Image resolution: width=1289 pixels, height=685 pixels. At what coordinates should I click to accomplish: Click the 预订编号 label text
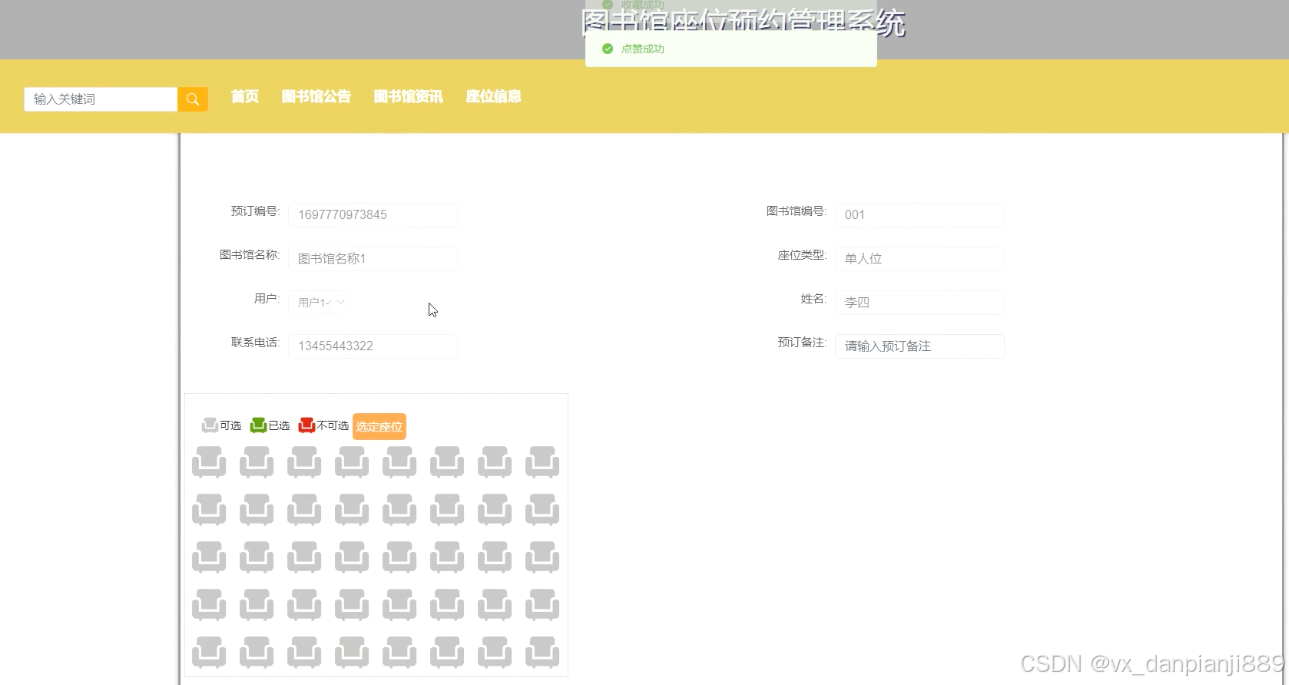pos(255,212)
